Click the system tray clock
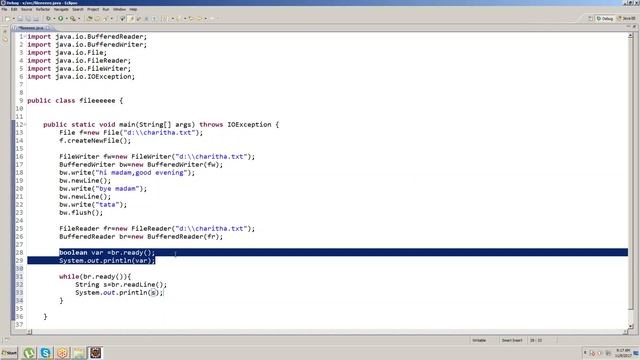640x360 pixels. click(623, 353)
